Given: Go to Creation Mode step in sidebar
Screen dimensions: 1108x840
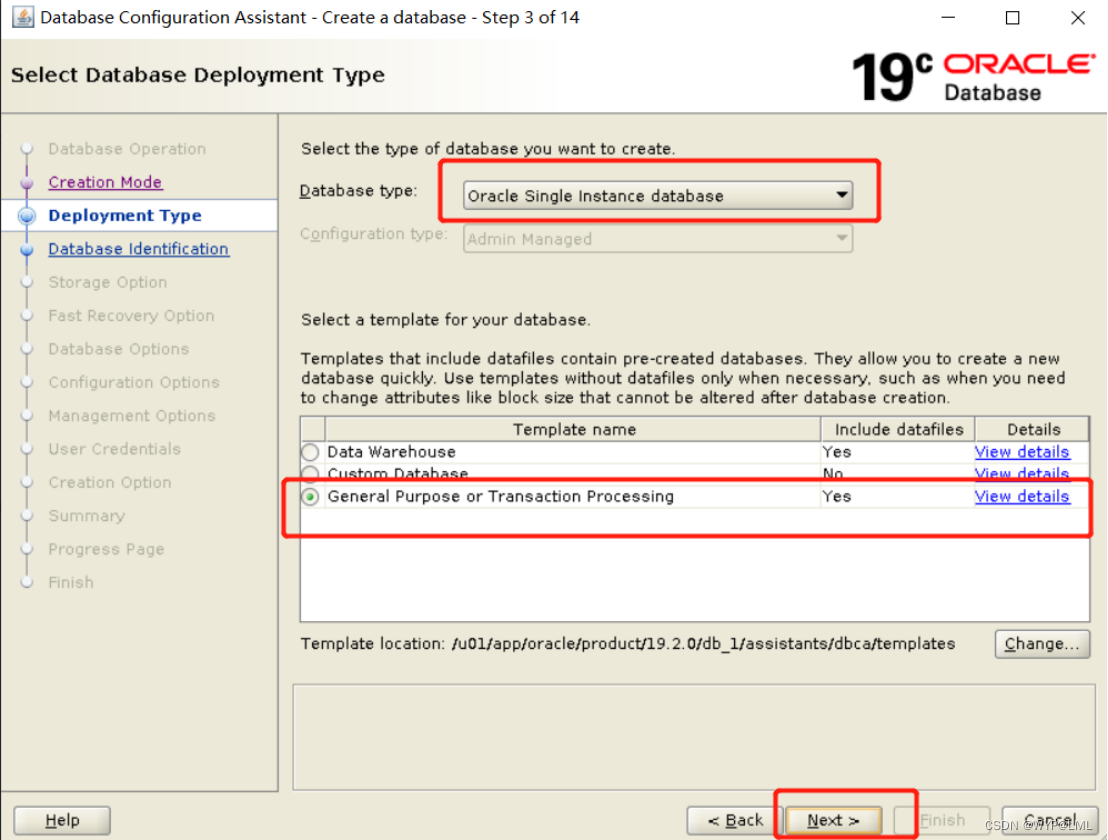Looking at the screenshot, I should pyautogui.click(x=105, y=182).
